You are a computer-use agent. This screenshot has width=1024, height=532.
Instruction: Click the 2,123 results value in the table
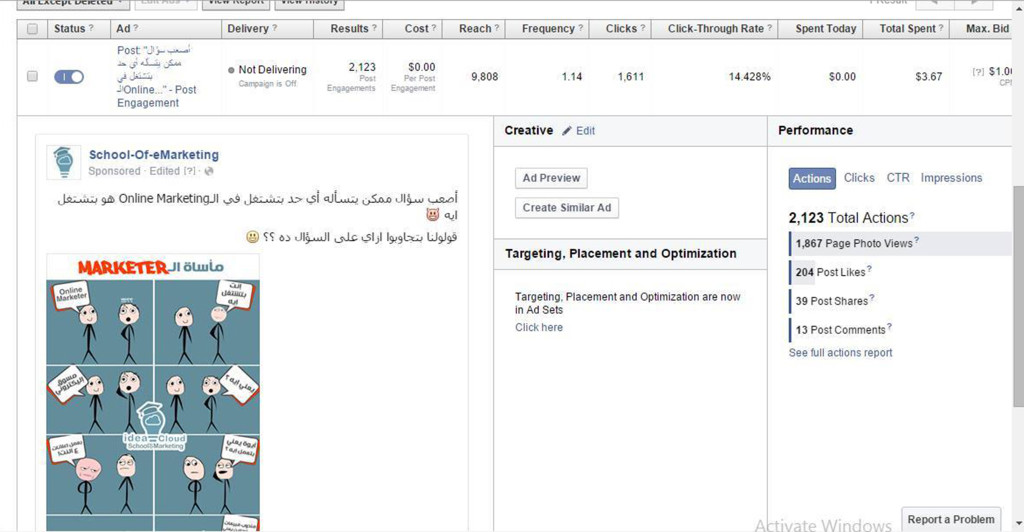362,67
